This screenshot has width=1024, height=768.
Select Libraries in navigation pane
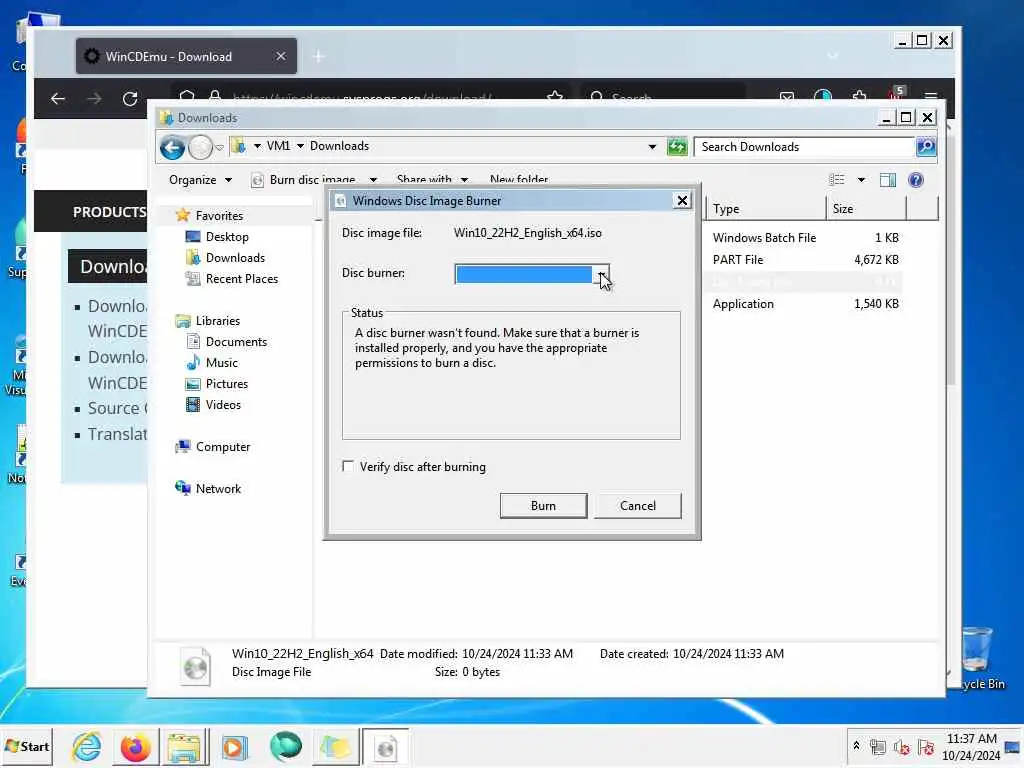click(x=217, y=321)
